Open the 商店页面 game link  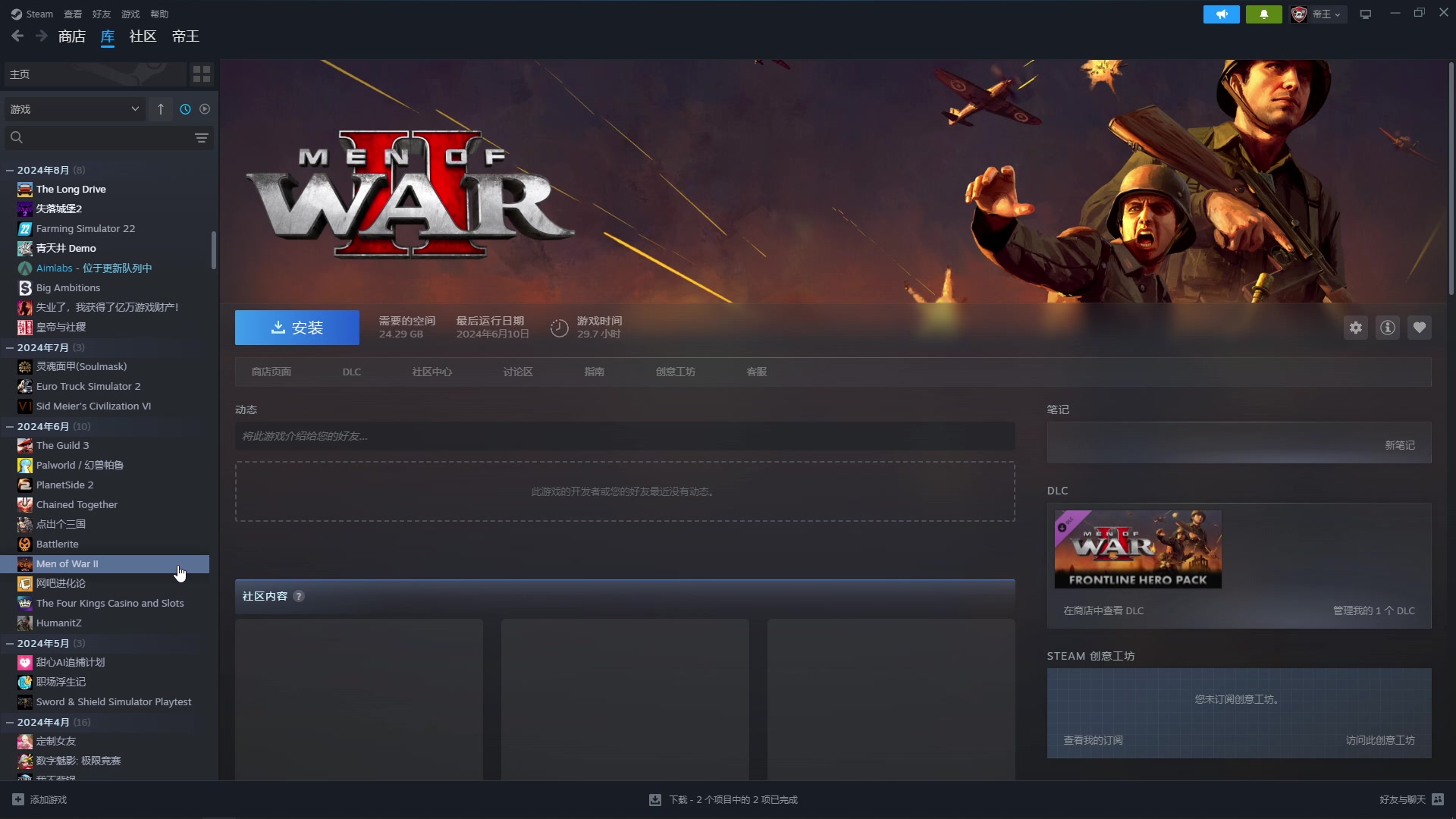pyautogui.click(x=271, y=372)
